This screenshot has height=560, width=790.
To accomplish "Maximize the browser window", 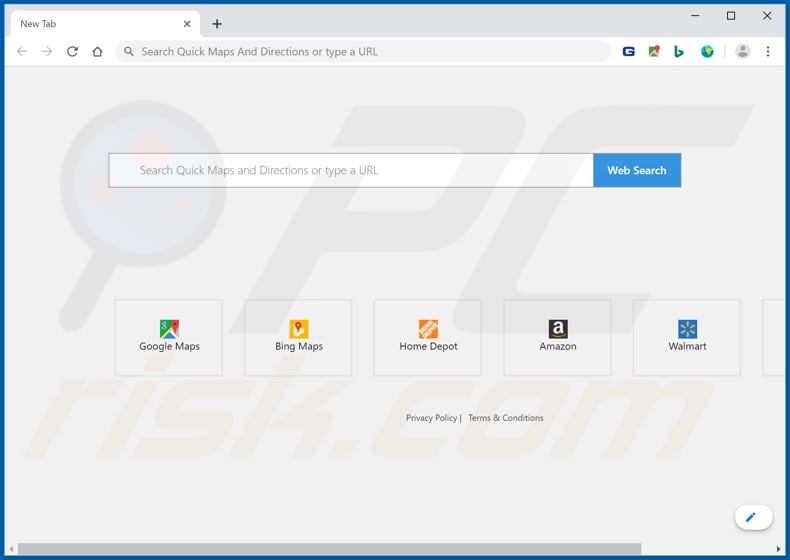I will pos(731,16).
